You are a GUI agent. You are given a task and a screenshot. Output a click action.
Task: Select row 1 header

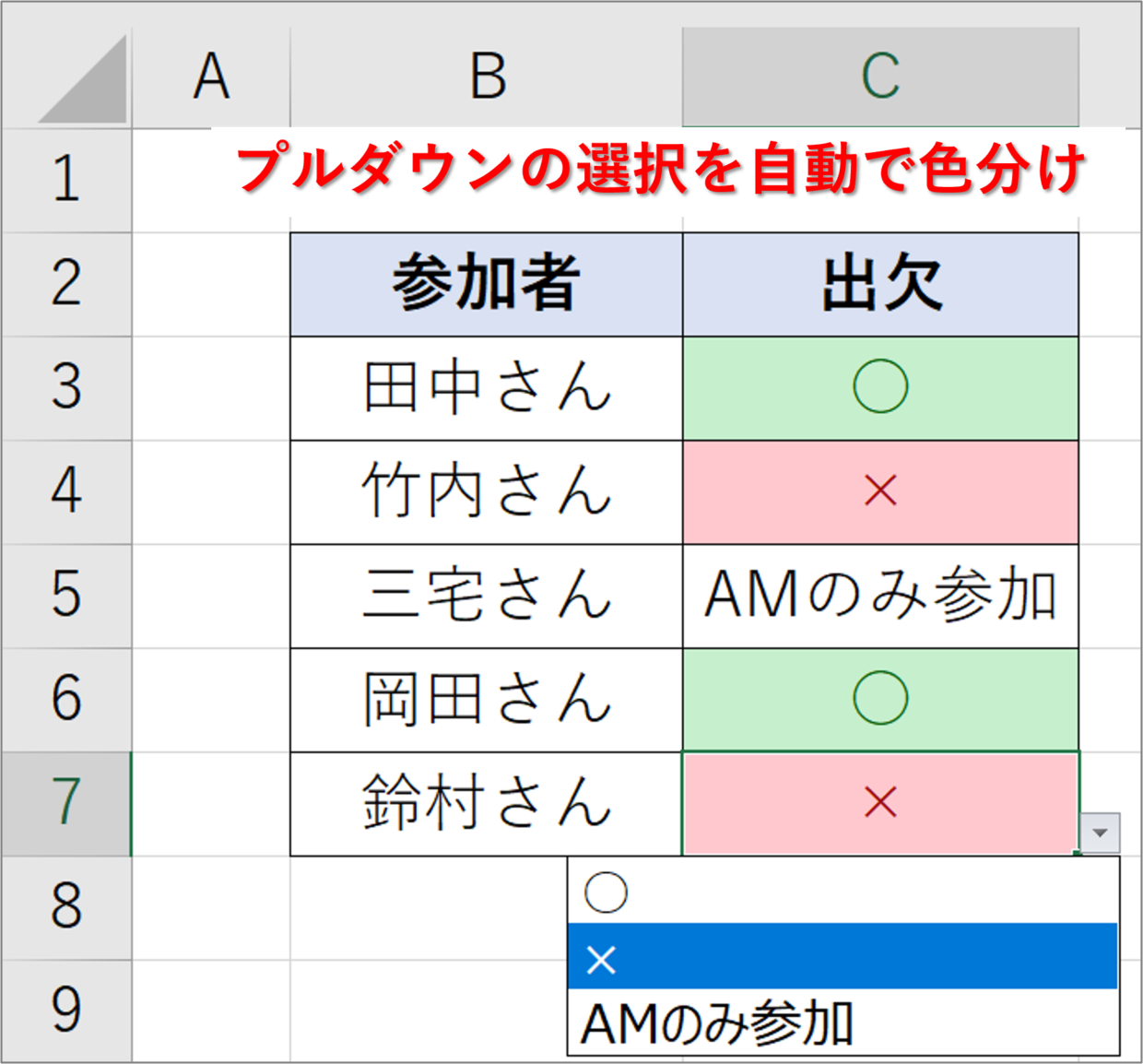[x=66, y=180]
